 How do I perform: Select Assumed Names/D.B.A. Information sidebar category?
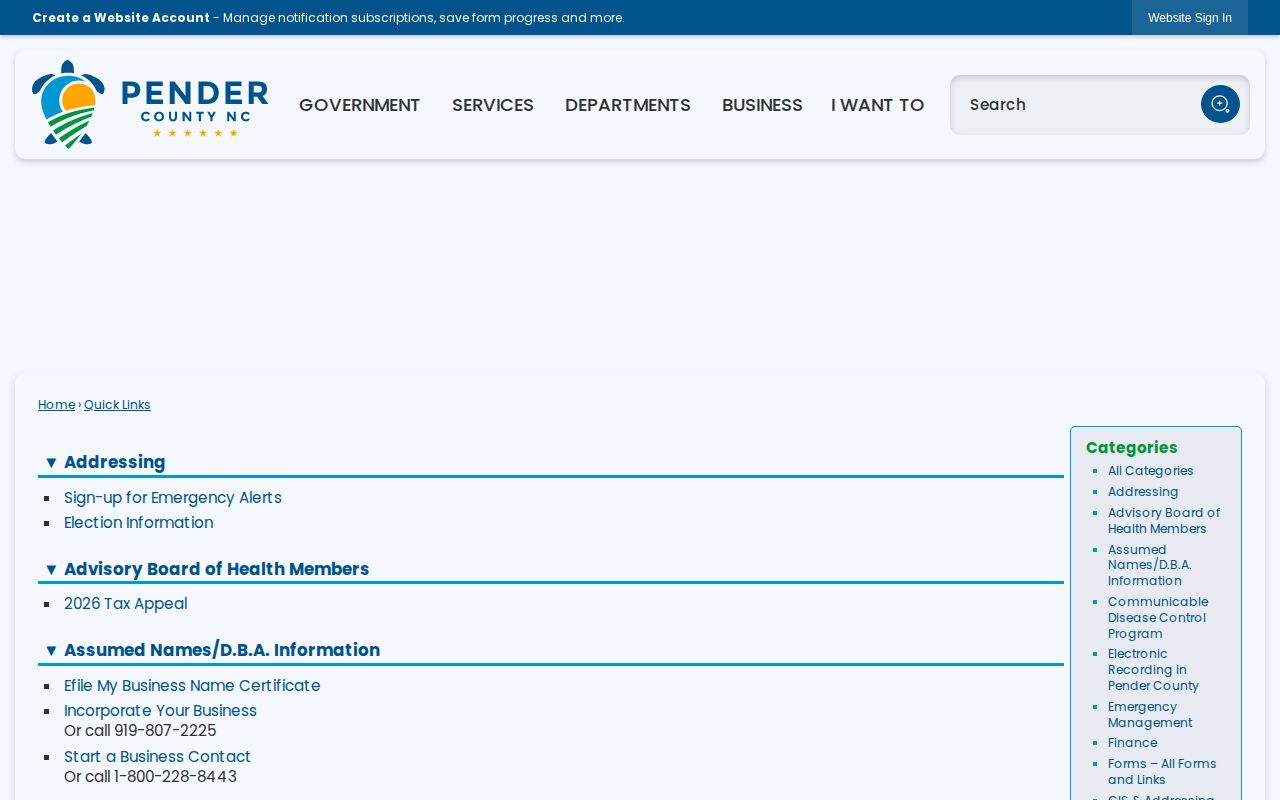[x=1150, y=565]
